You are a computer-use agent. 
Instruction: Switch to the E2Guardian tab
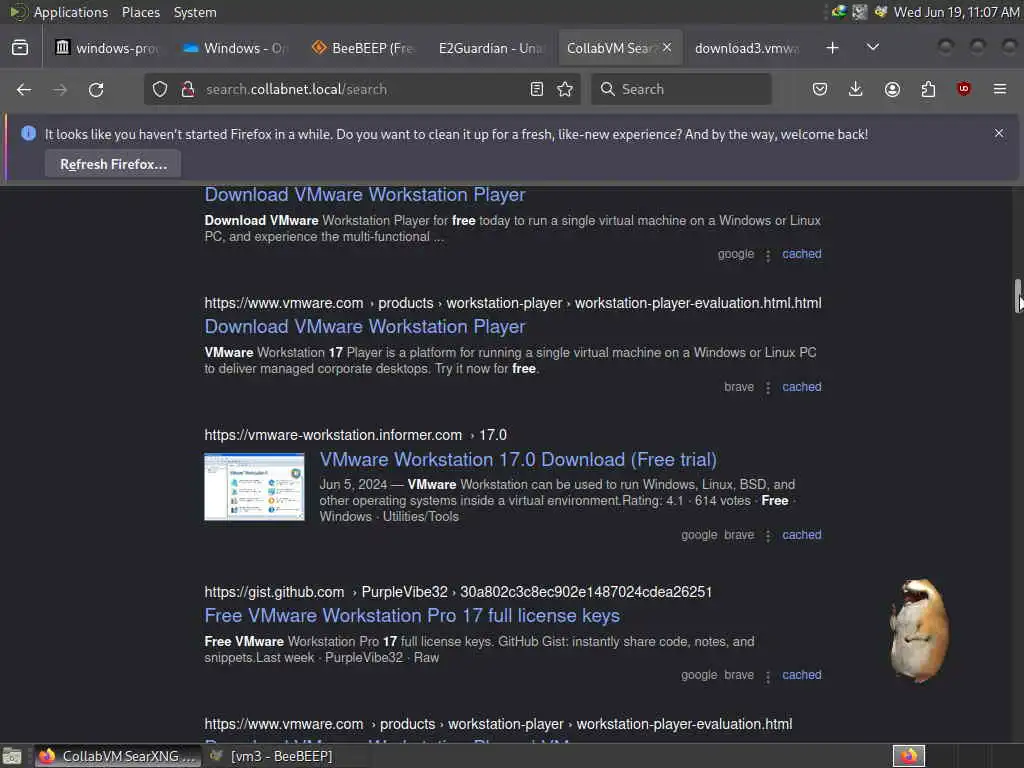click(490, 48)
